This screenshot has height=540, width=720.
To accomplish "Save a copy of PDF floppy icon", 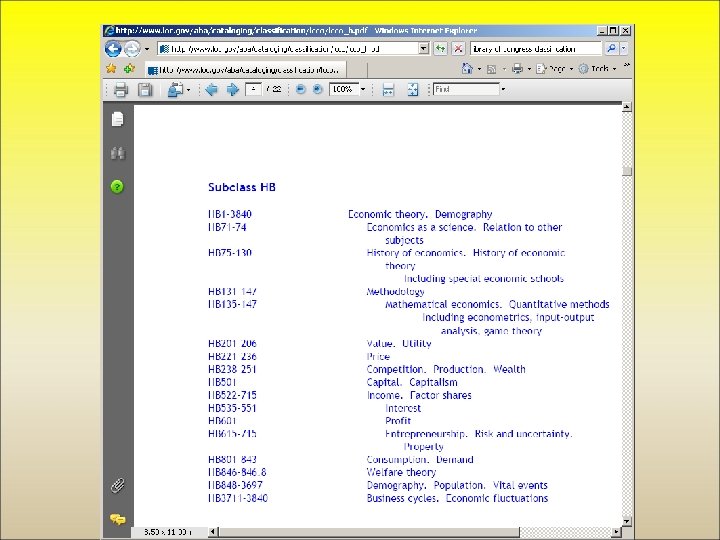I will [145, 90].
